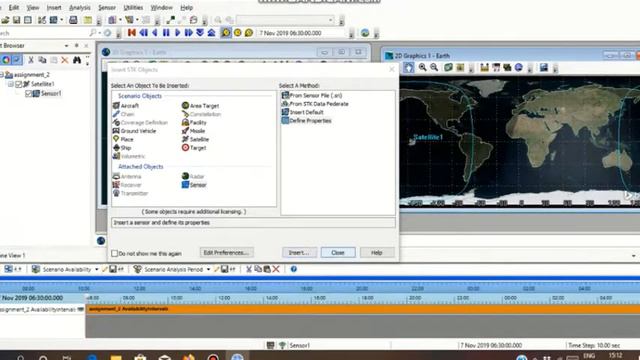The image size is (640, 360).
Task: Open the Object Browser panel options dropdown arrow
Action: [66, 46]
